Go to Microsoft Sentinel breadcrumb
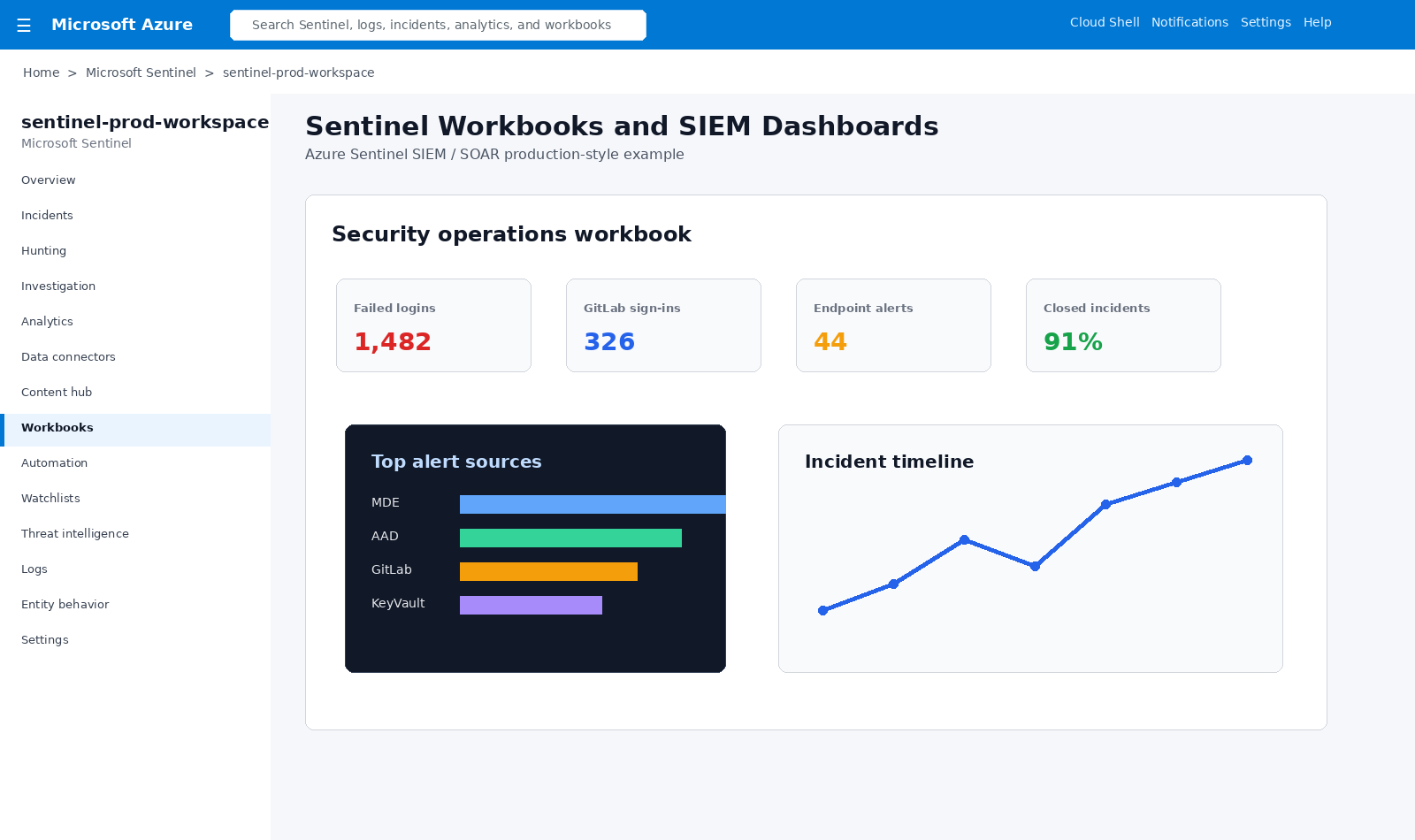Viewport: 1415px width, 840px height. [141, 73]
